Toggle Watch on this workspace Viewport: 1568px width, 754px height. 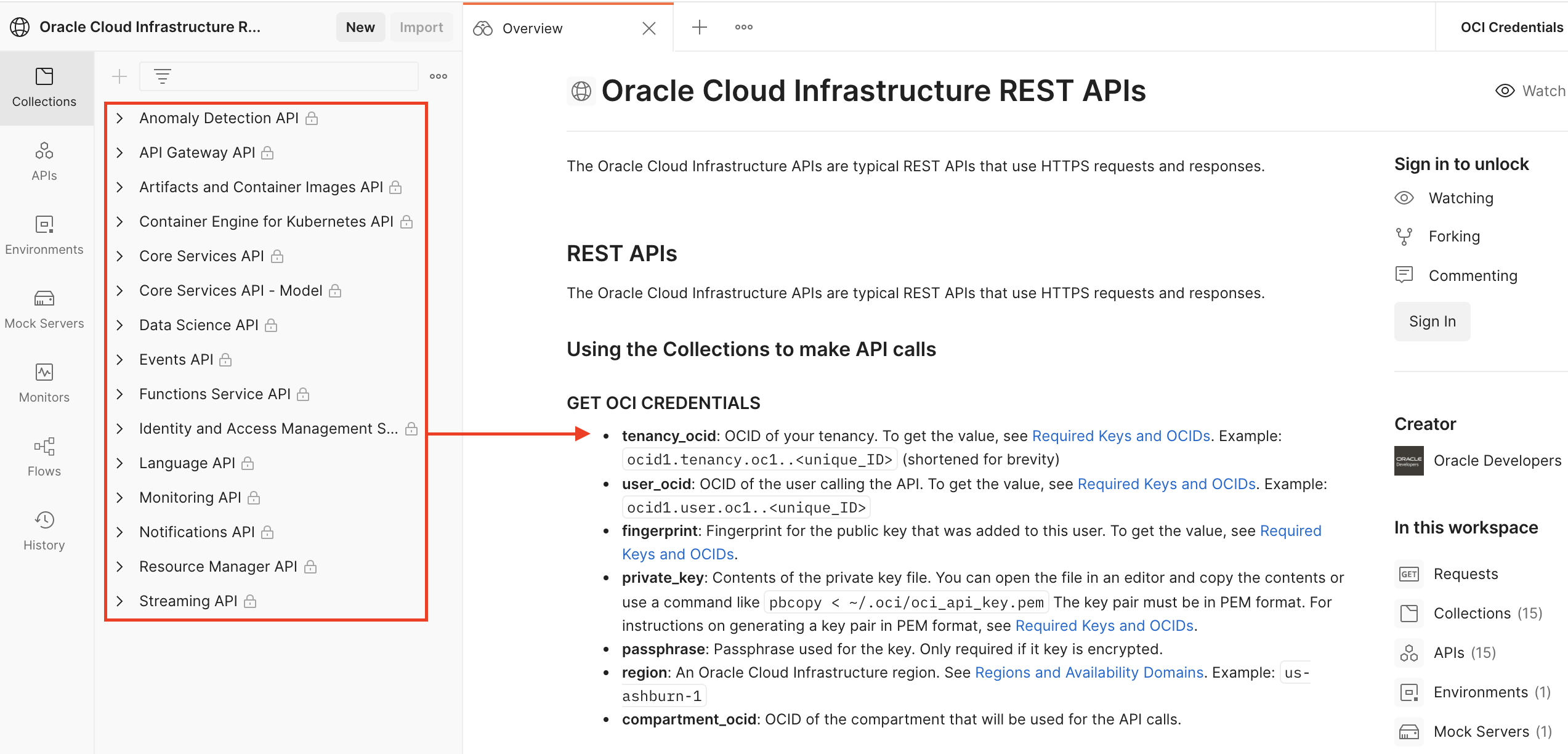point(1530,91)
